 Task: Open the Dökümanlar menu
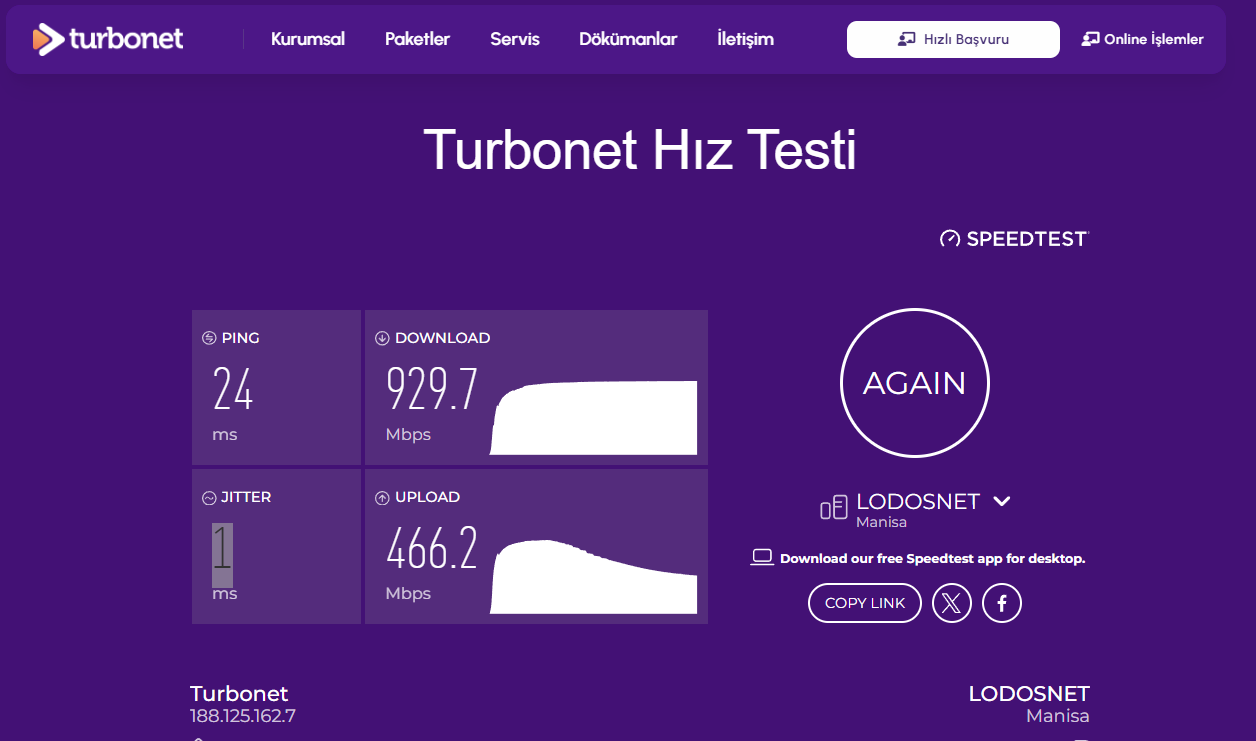pyautogui.click(x=628, y=39)
